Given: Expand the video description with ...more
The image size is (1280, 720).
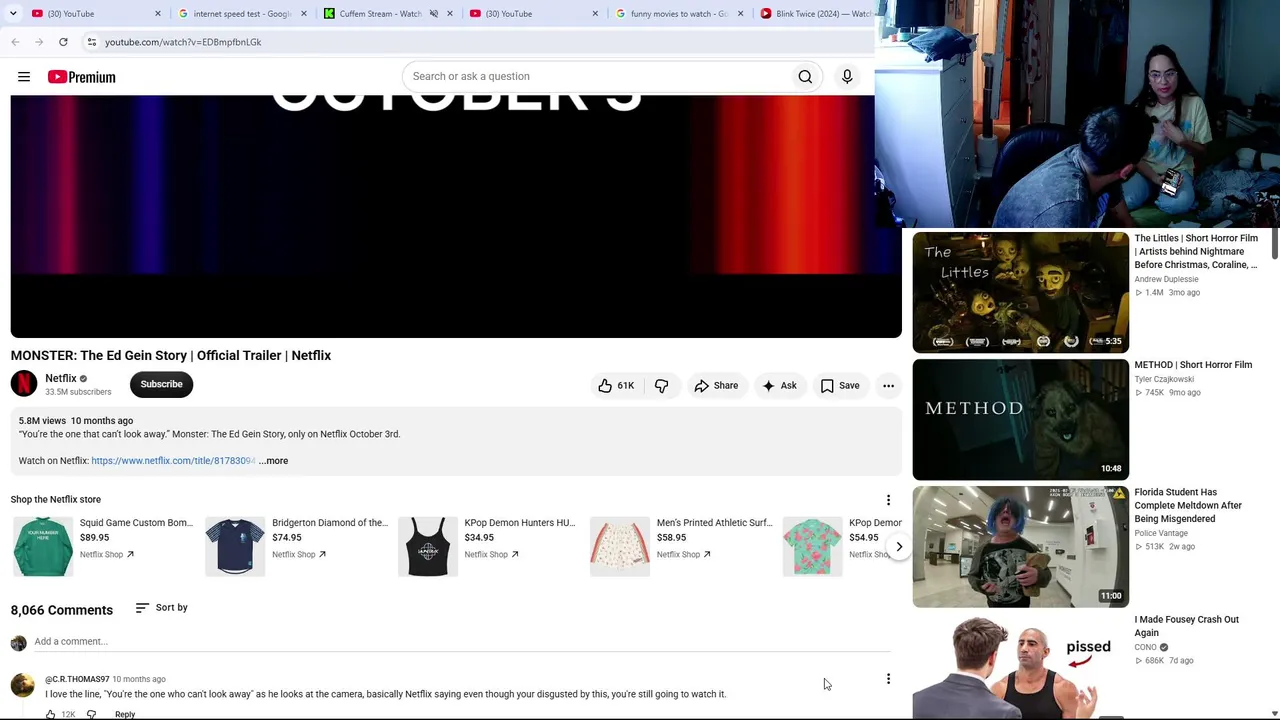Looking at the screenshot, I should [x=273, y=461].
